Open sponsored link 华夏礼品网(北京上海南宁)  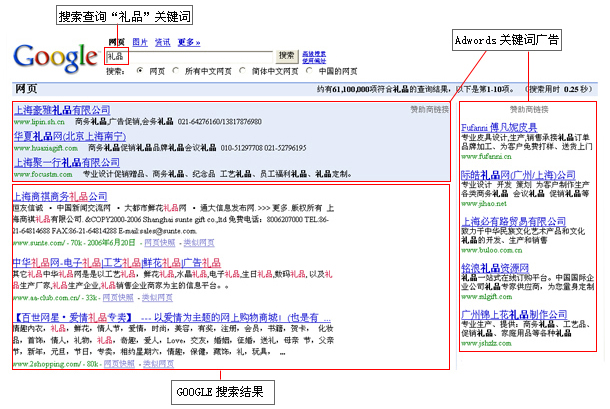(70, 137)
